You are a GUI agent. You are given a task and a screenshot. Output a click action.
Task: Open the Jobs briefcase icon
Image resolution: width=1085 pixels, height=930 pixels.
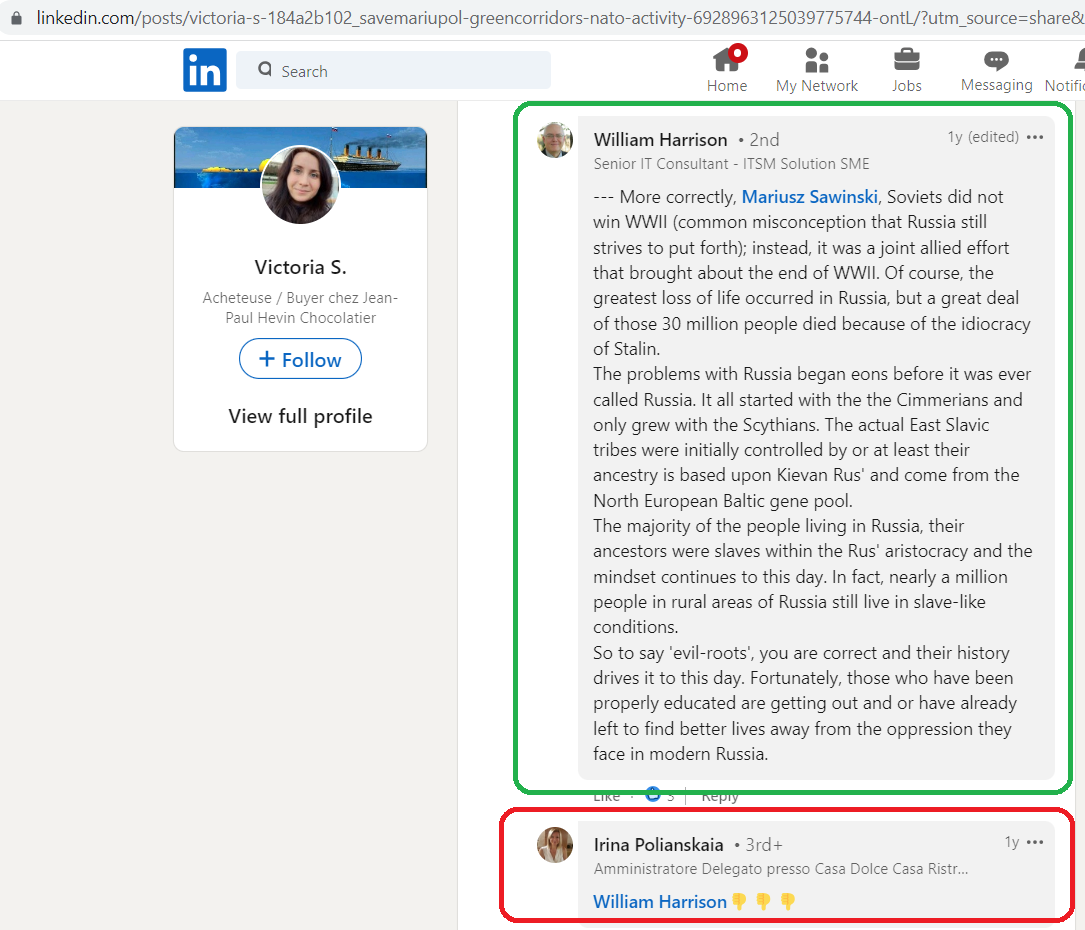(906, 60)
